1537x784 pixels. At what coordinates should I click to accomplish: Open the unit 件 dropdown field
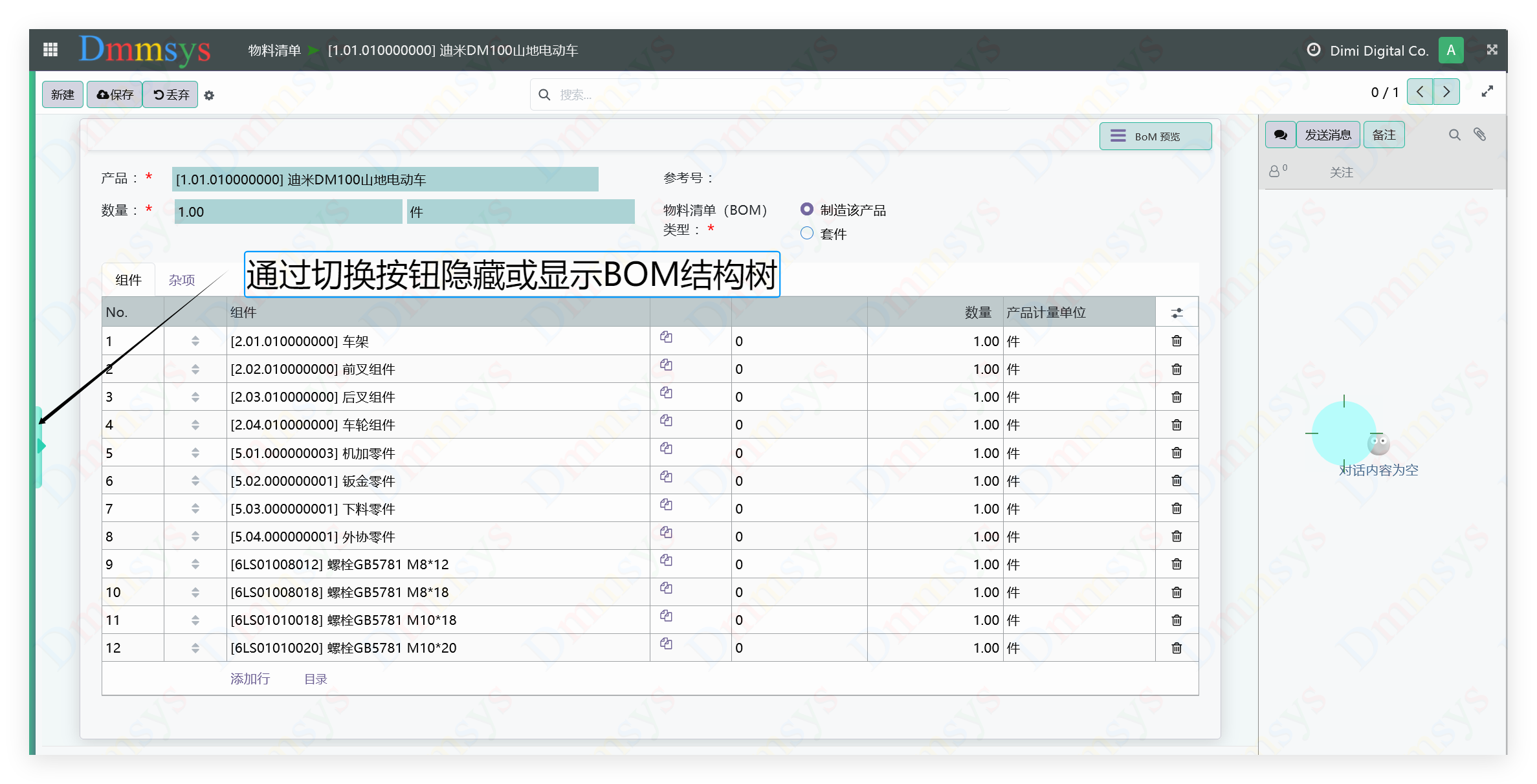(x=521, y=212)
